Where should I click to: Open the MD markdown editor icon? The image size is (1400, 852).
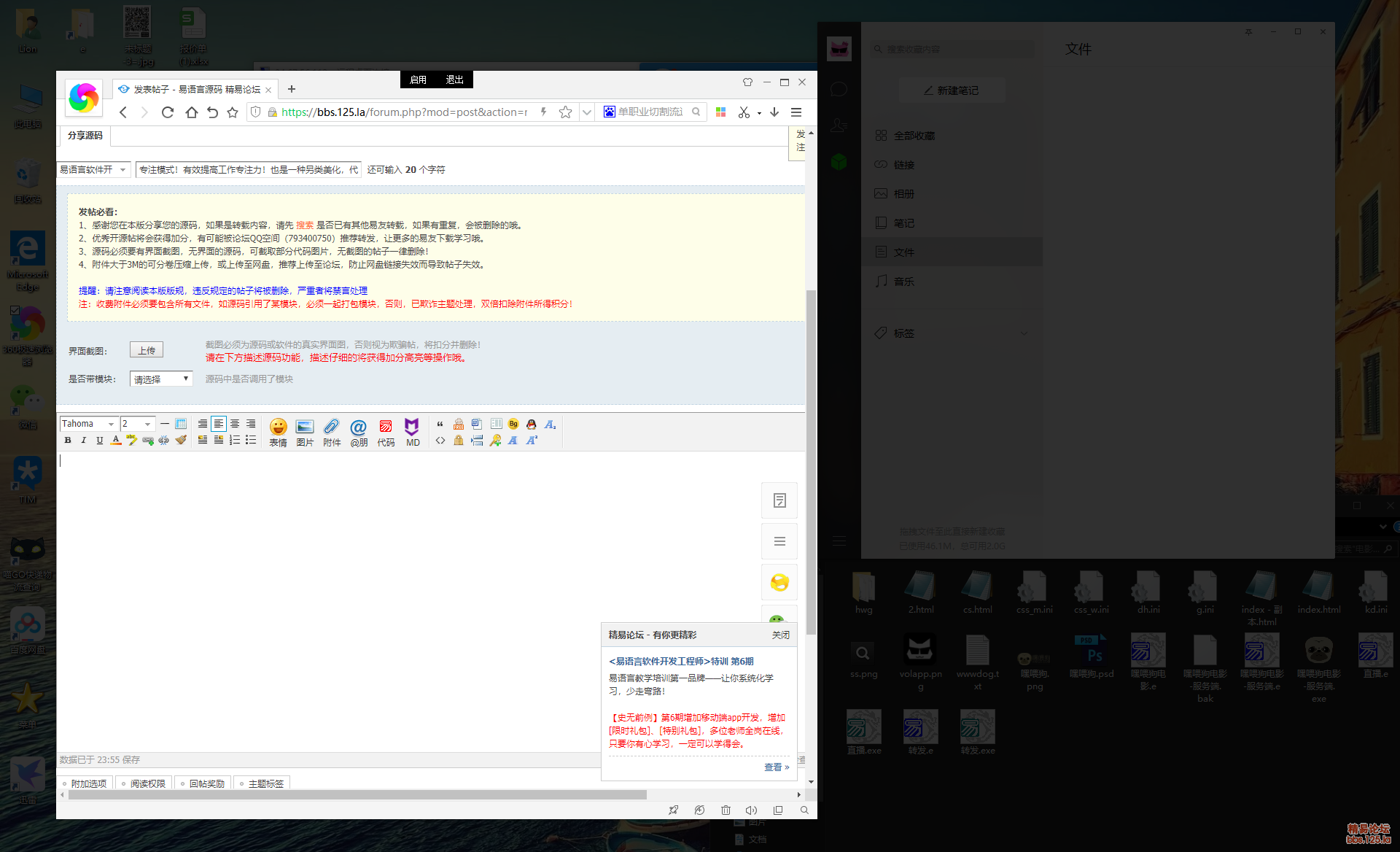click(x=413, y=432)
